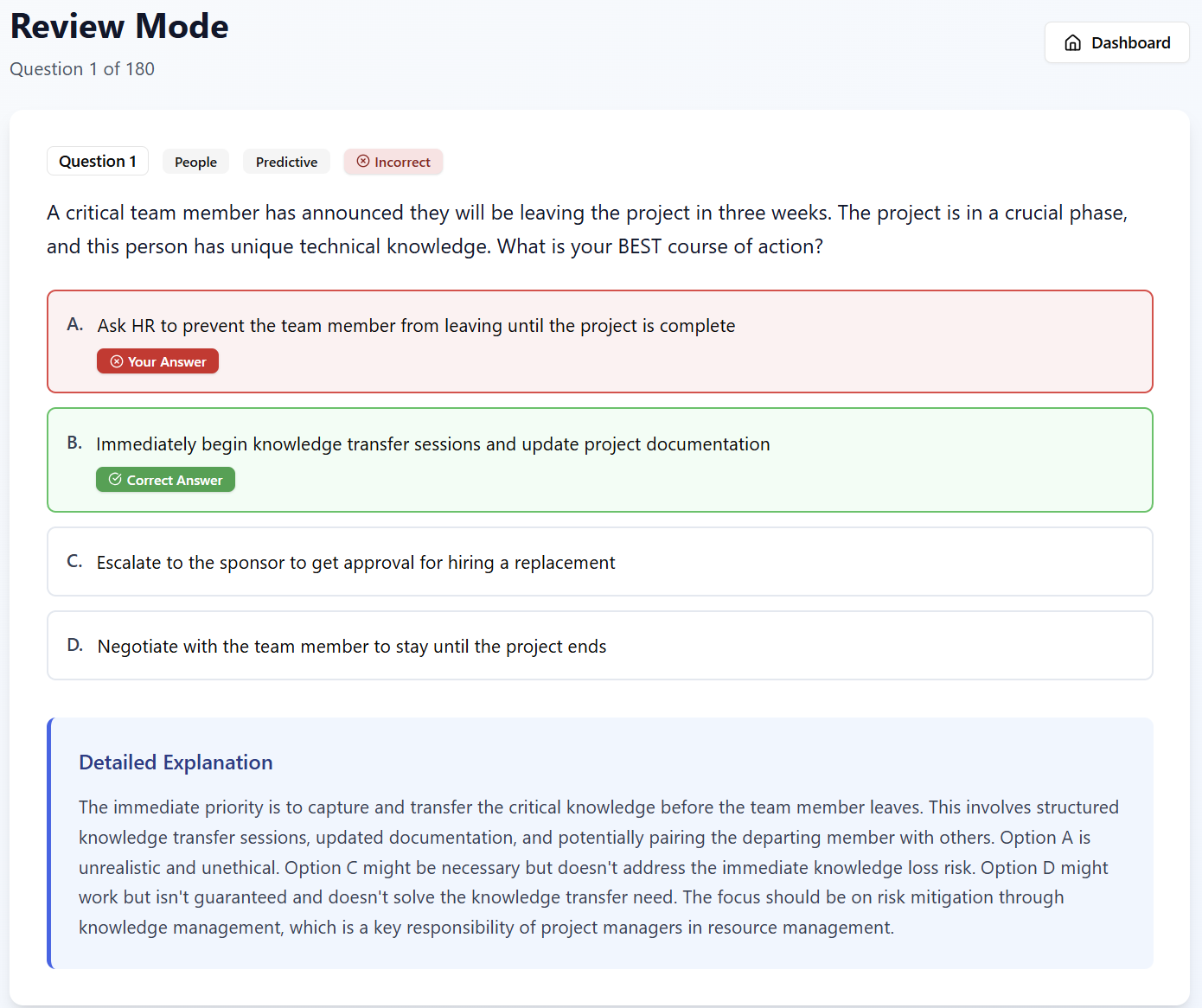Click the People category badge
1202x1008 pixels.
195,162
